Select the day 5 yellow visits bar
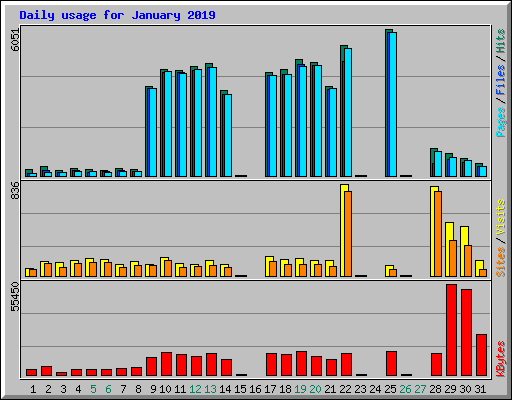This screenshot has height=400, width=512. [x=87, y=267]
